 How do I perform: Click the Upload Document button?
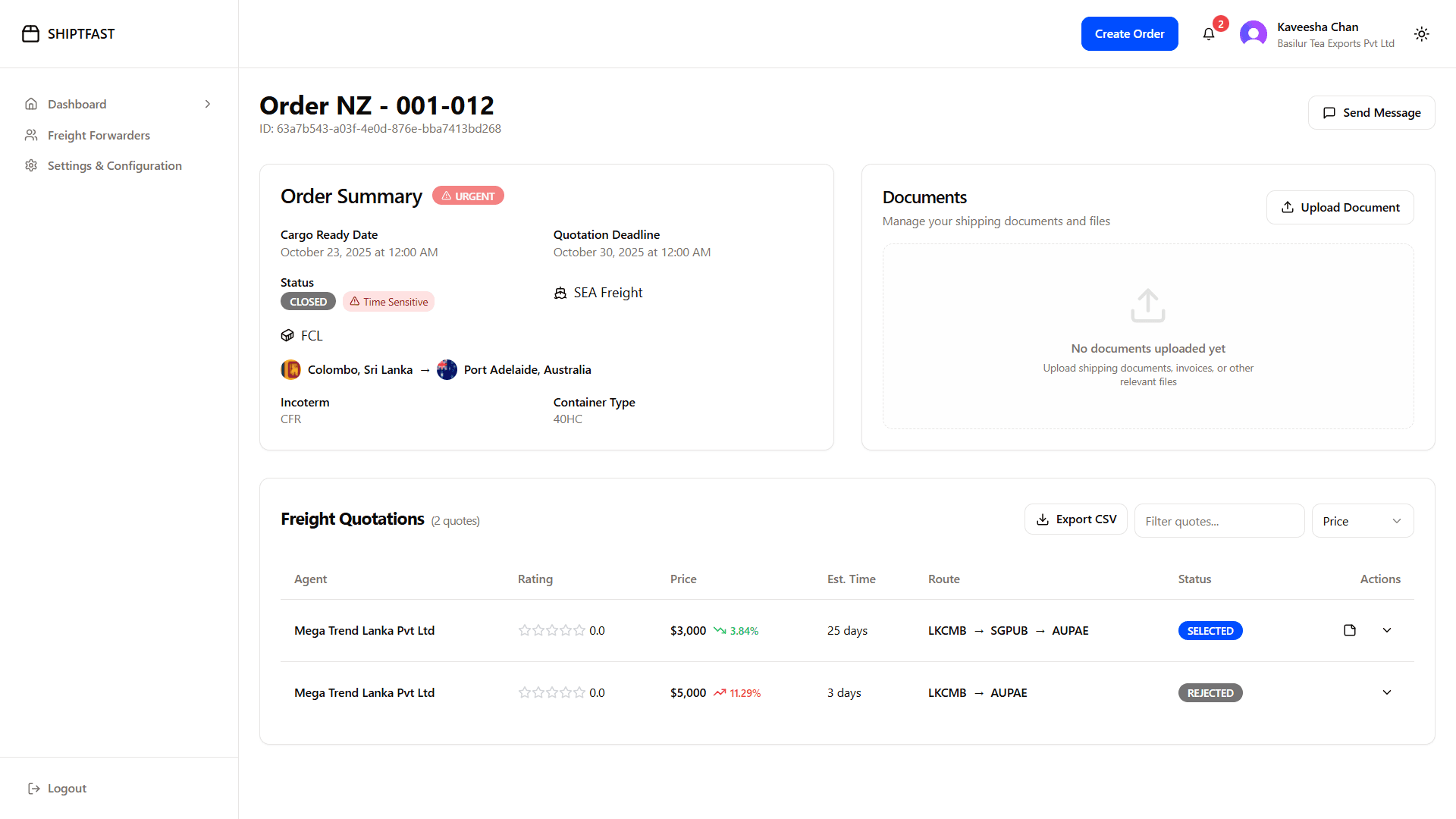[x=1340, y=207]
